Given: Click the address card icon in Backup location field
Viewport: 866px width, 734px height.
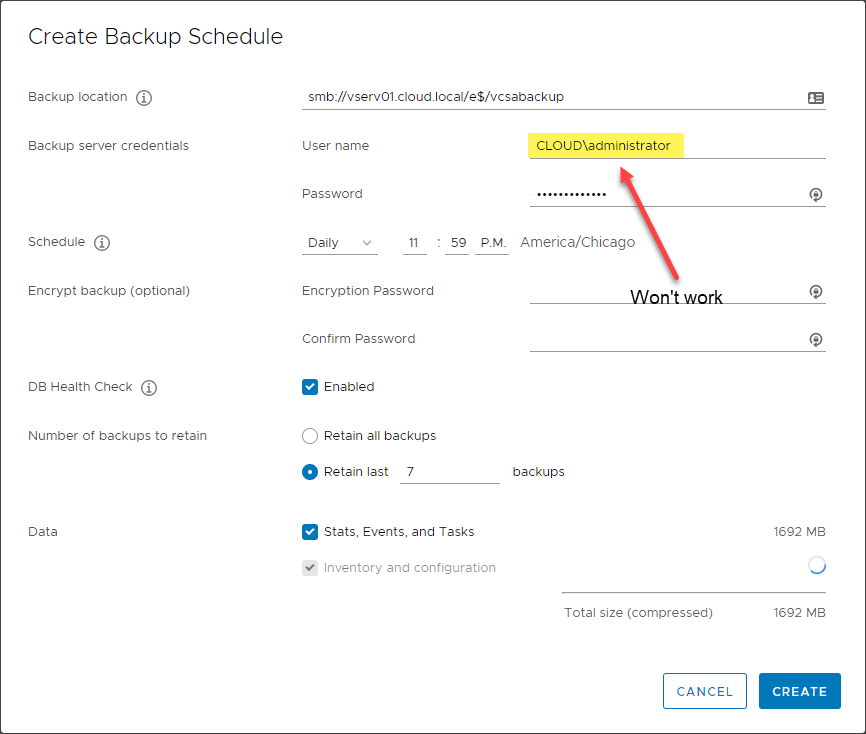Looking at the screenshot, I should (x=816, y=98).
